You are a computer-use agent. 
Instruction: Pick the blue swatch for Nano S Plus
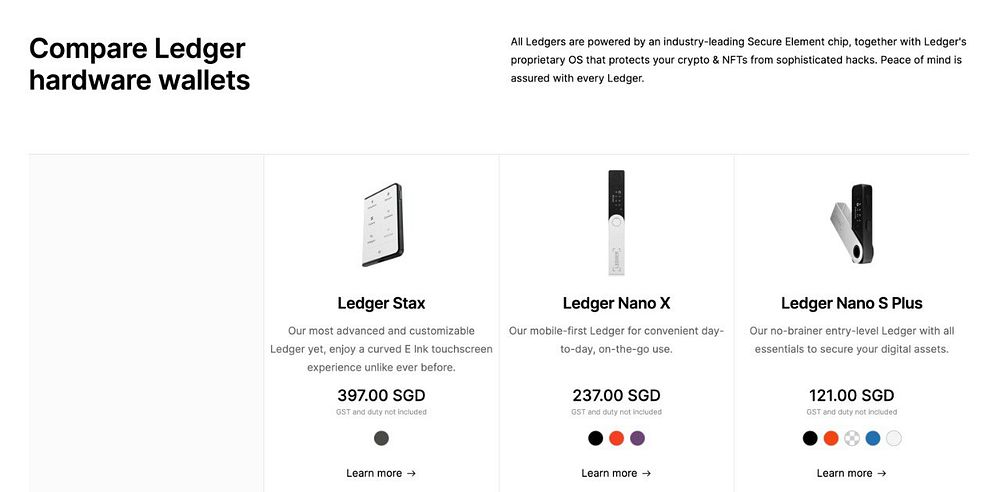872,438
